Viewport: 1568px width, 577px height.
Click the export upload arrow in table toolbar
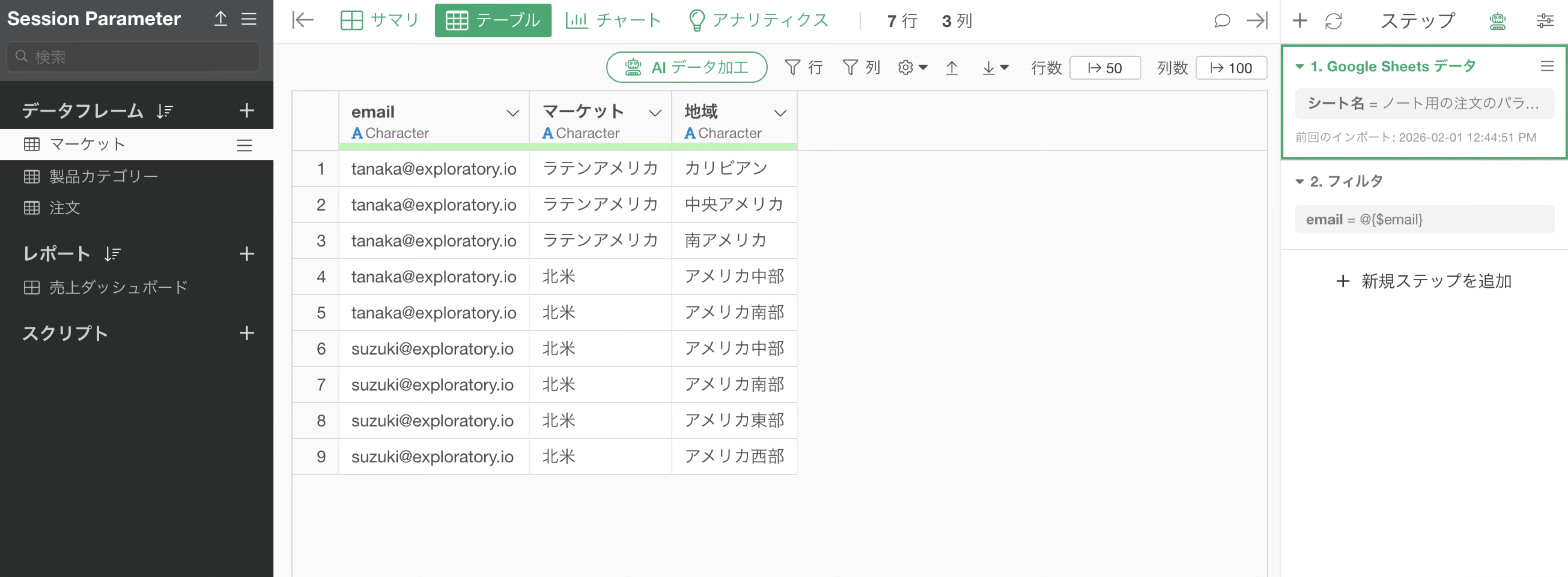coord(951,67)
